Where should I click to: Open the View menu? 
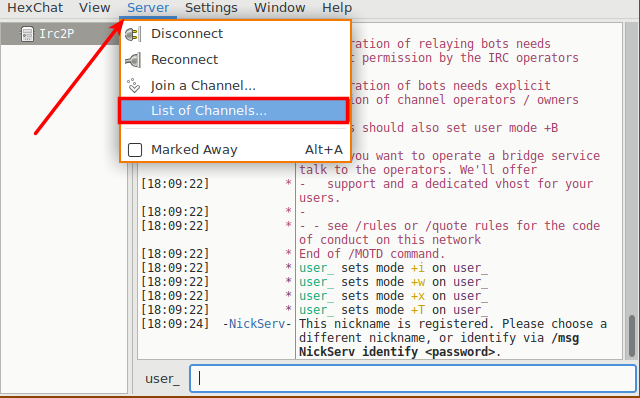[94, 8]
